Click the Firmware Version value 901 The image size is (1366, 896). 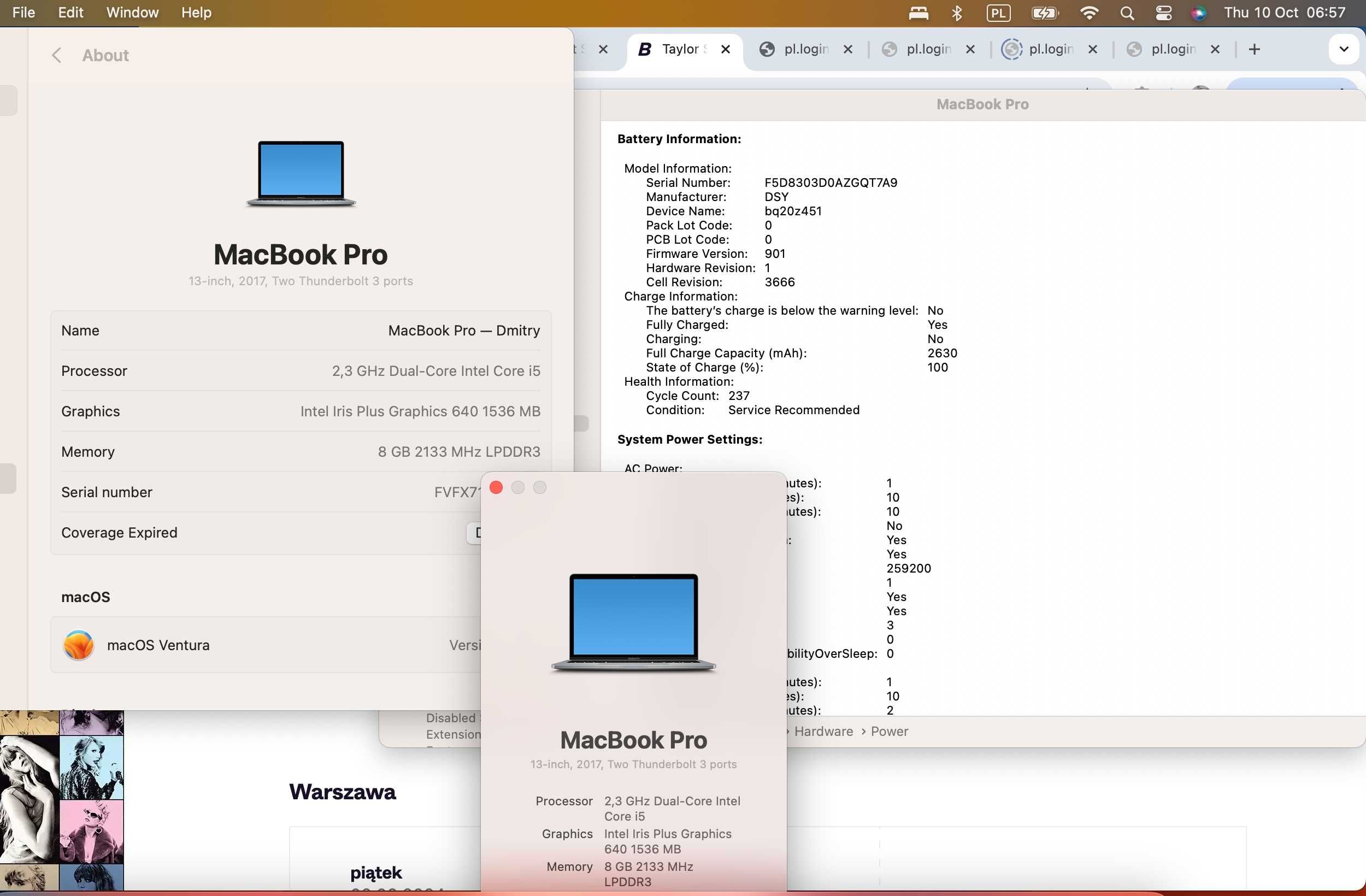pos(775,254)
